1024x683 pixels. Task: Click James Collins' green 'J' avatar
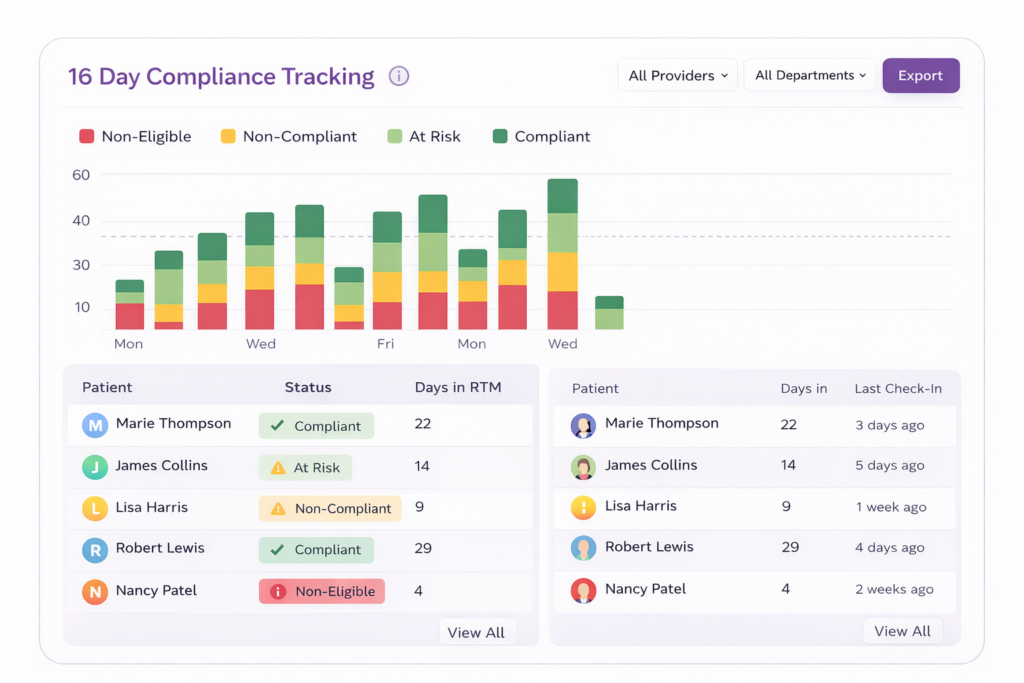(x=95, y=467)
